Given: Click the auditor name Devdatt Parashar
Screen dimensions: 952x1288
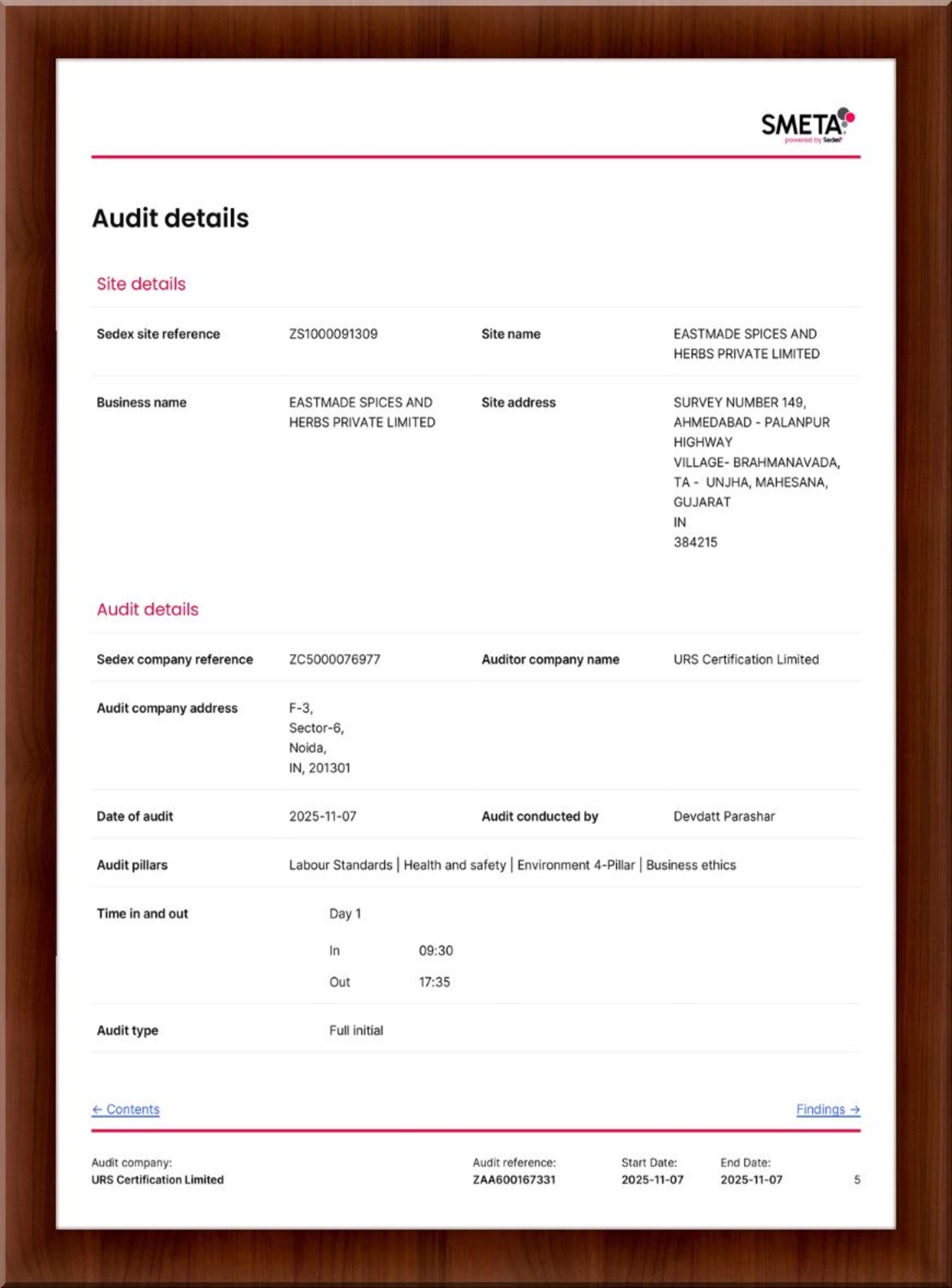Looking at the screenshot, I should click(x=724, y=816).
